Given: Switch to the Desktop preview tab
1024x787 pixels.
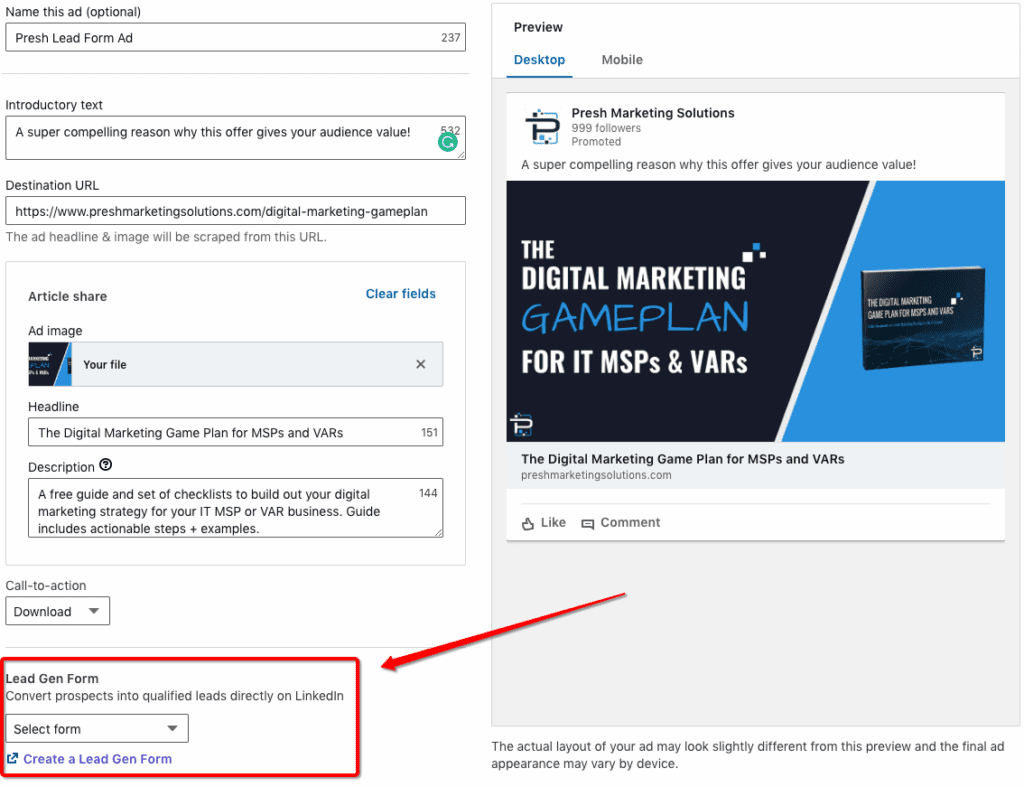Looking at the screenshot, I should click(x=539, y=59).
